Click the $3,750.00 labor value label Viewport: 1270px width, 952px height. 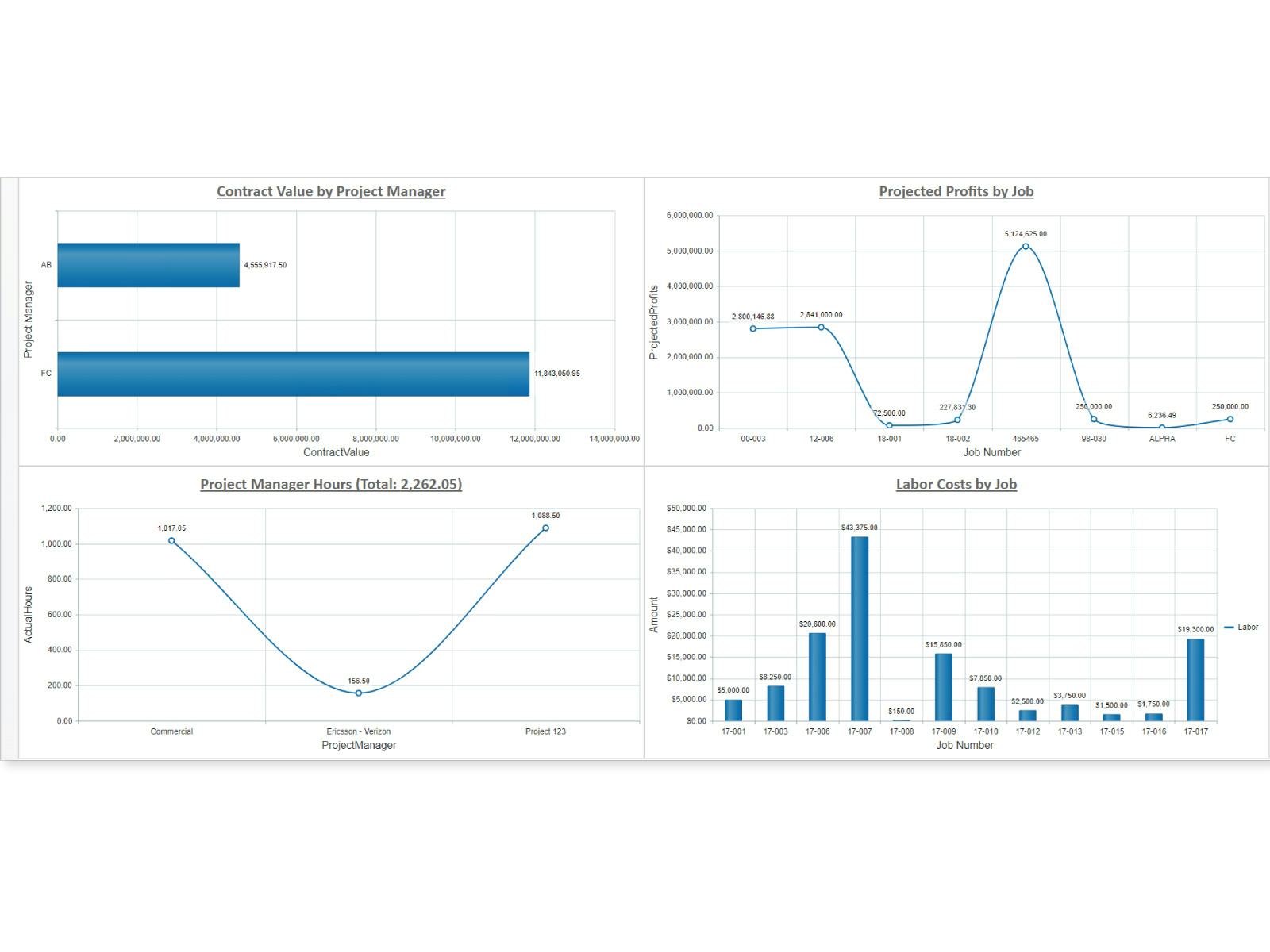1070,696
